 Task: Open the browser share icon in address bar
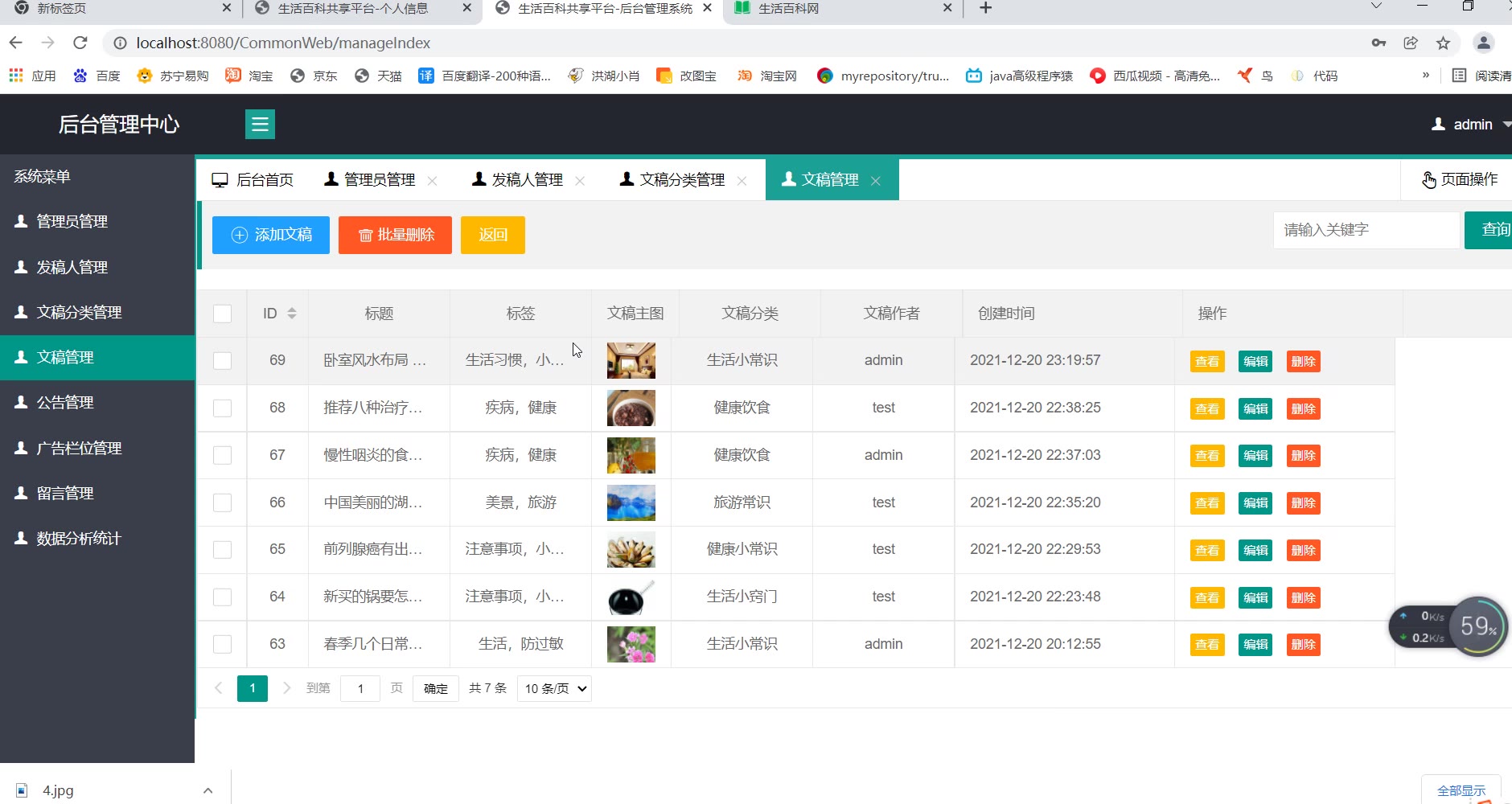pos(1411,43)
